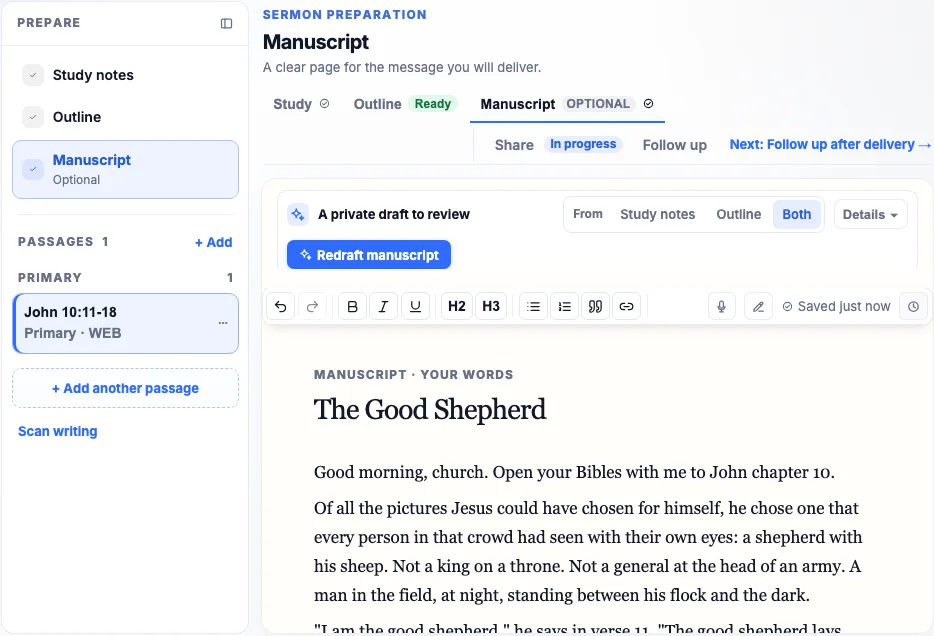Select Outline as draft source
The width and height of the screenshot is (934, 636).
pyautogui.click(x=739, y=214)
